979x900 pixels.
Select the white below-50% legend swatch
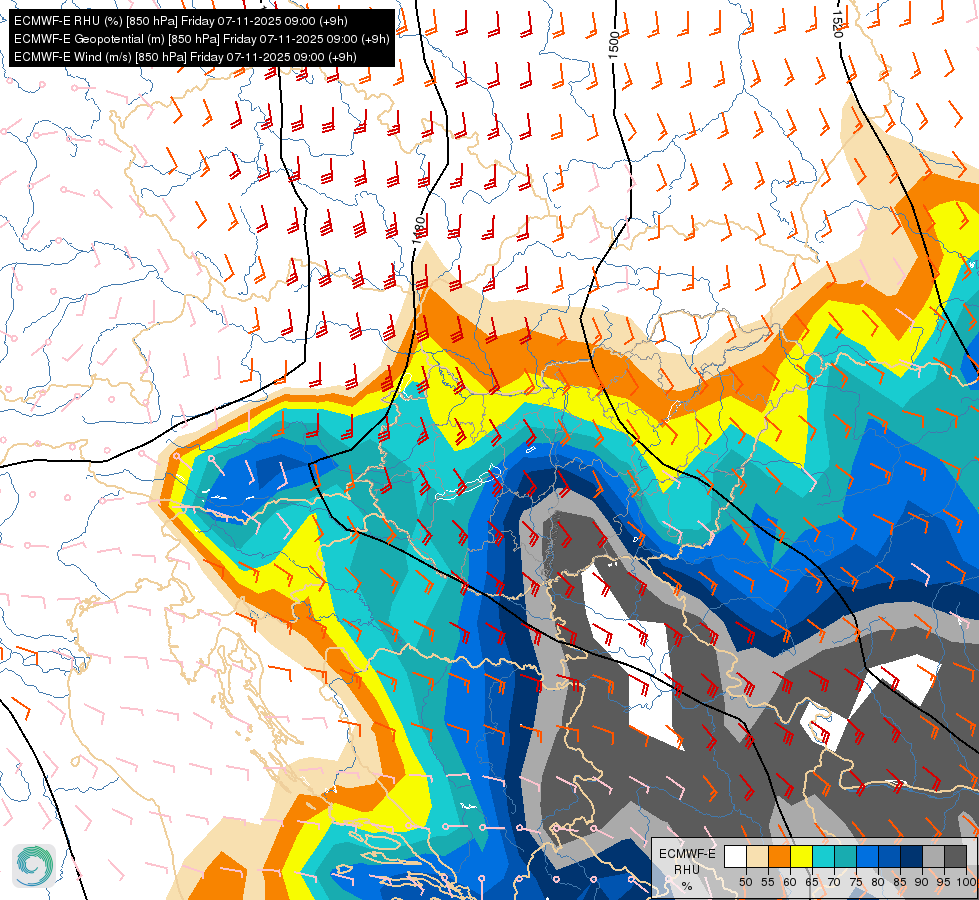coord(735,856)
